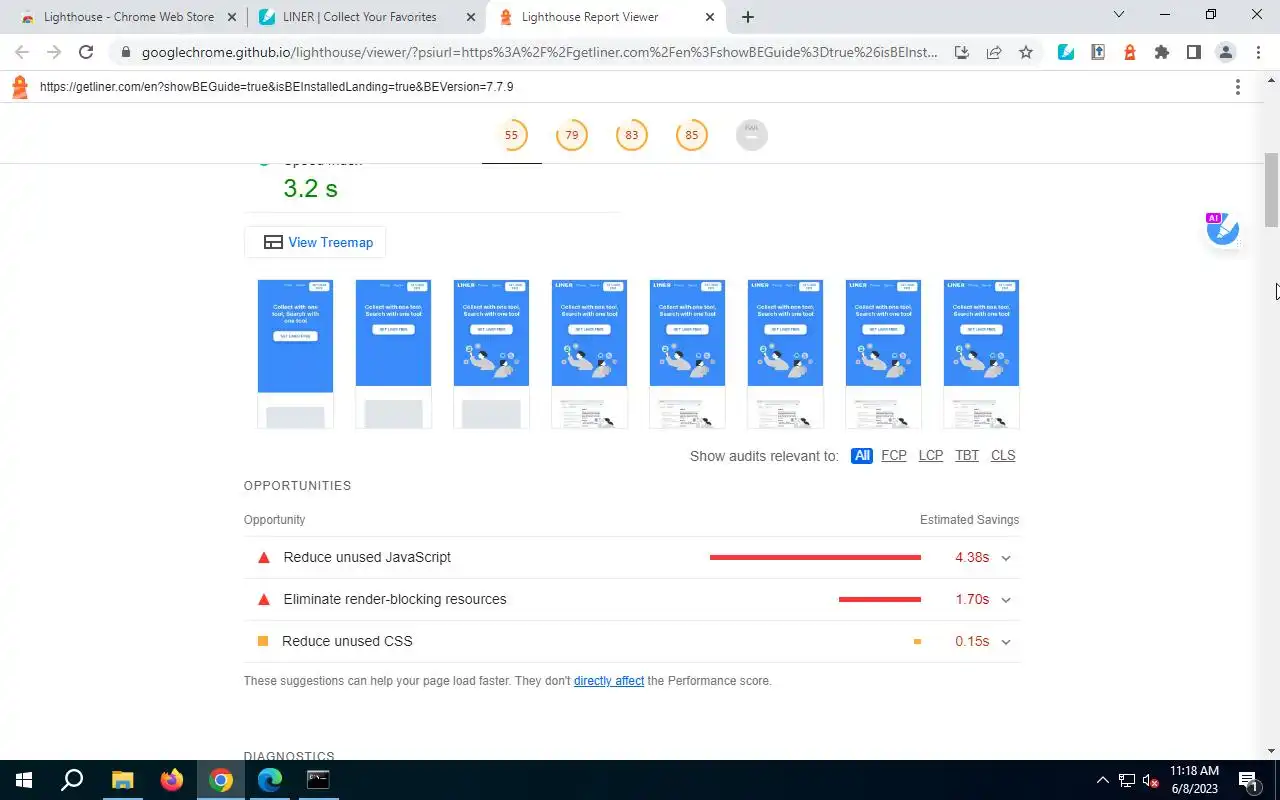Image resolution: width=1280 pixels, height=800 pixels.
Task: Click the muted volume tray icon
Action: 1150,780
